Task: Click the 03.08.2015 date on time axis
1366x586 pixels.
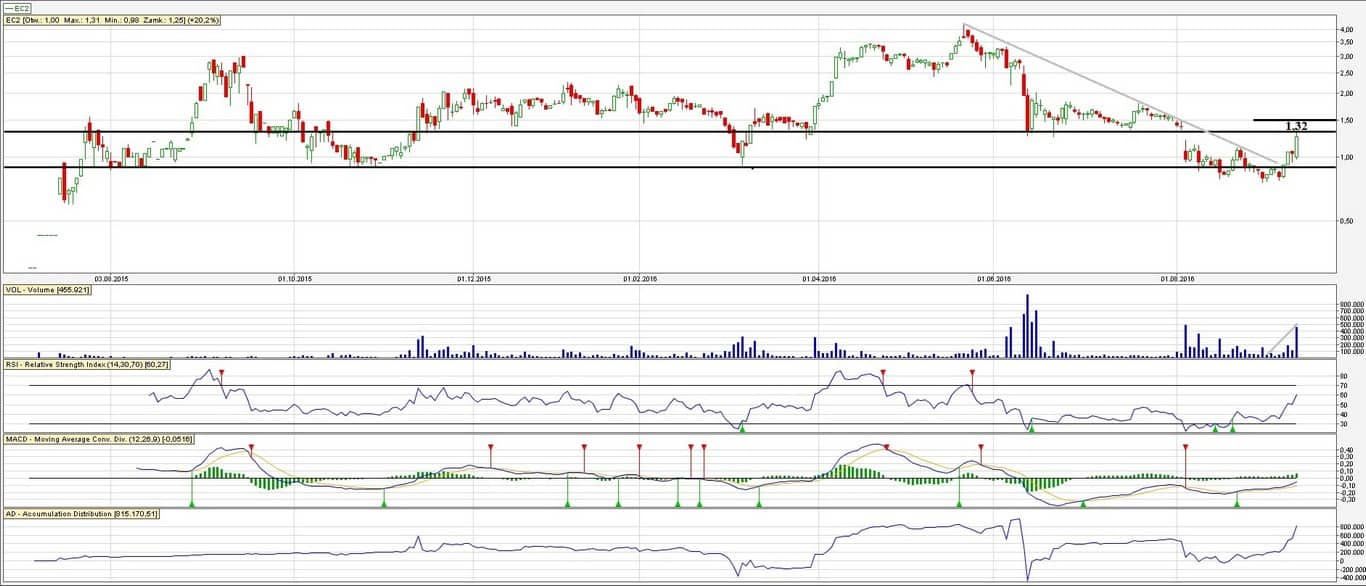Action: [x=108, y=279]
